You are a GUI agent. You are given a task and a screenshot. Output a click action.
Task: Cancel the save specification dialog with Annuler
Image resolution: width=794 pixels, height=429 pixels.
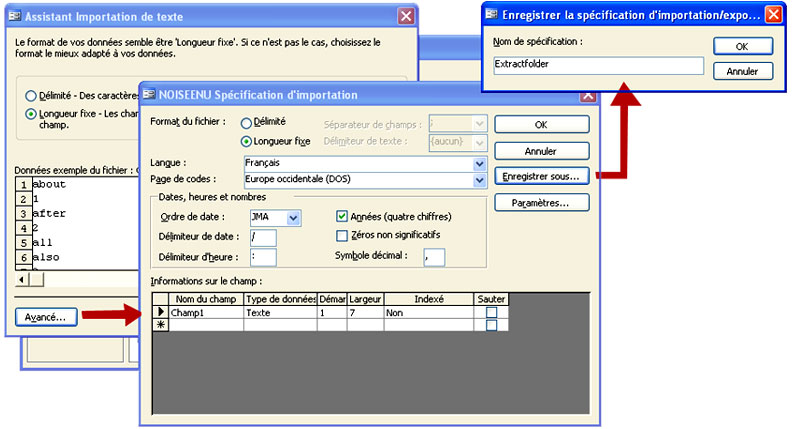[742, 71]
